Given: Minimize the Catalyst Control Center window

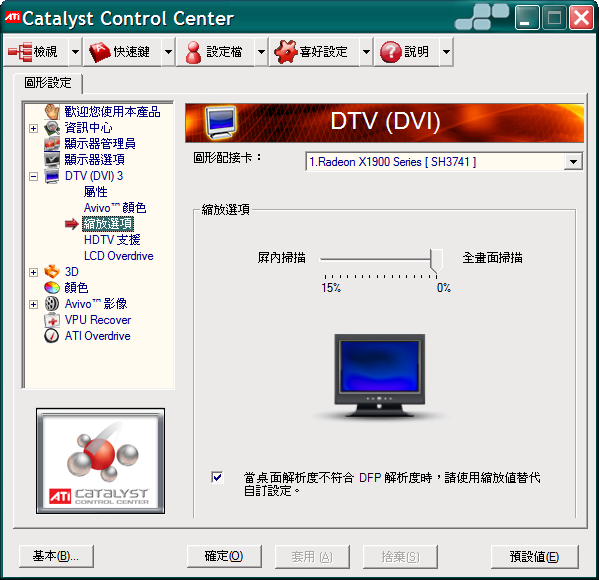Looking at the screenshot, I should tap(527, 18).
